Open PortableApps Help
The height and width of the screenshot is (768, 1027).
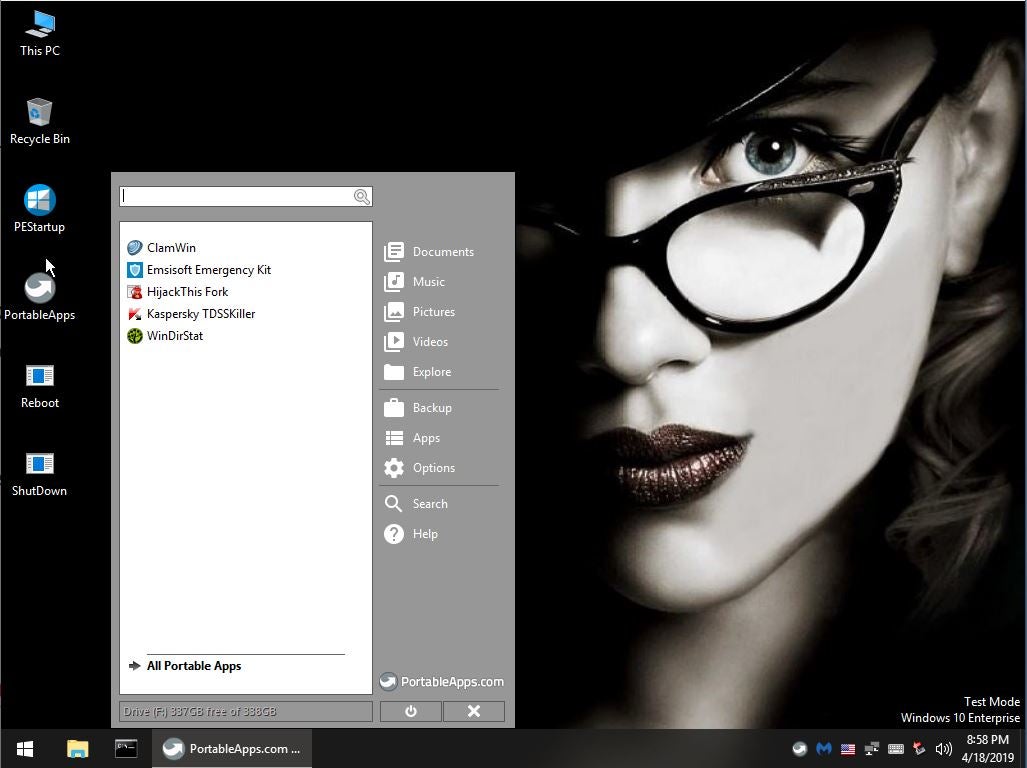click(x=425, y=533)
